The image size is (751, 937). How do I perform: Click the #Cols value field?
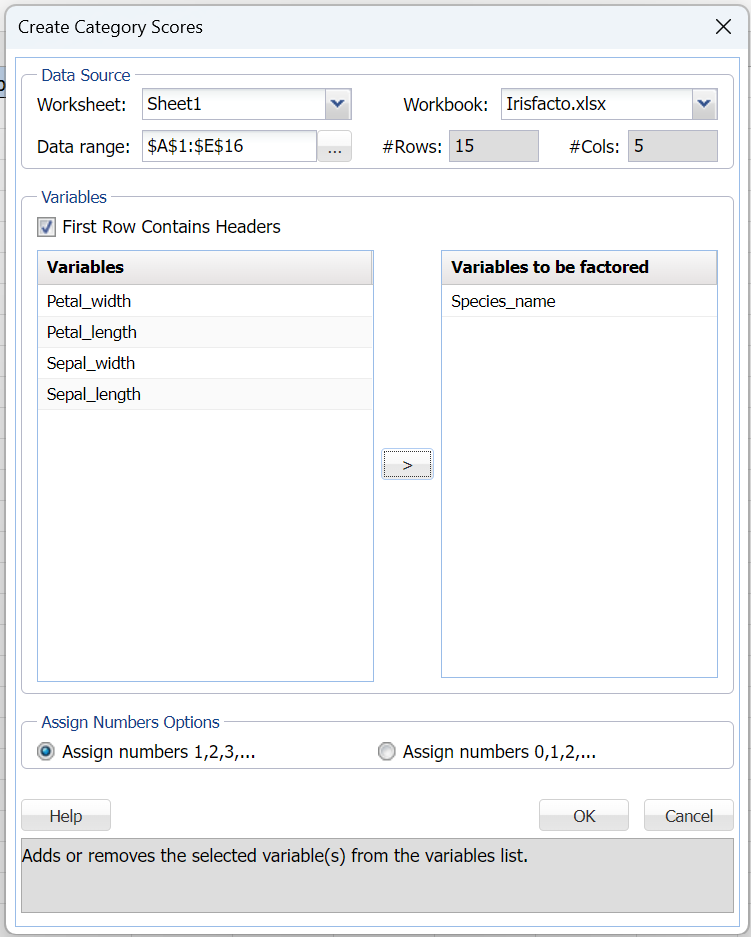672,146
